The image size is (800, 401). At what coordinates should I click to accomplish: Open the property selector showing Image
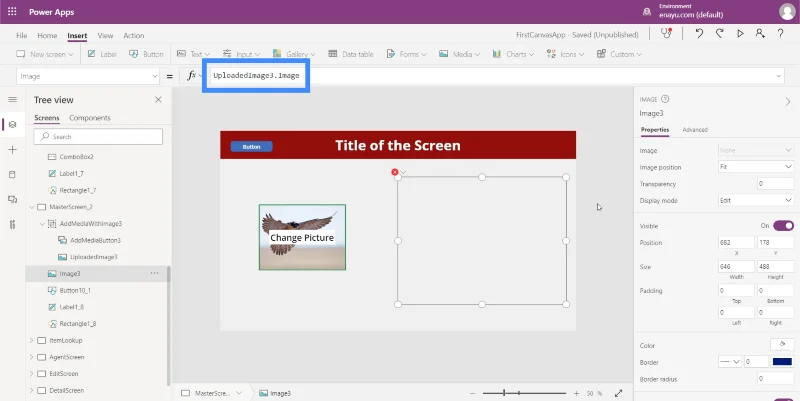click(88, 76)
